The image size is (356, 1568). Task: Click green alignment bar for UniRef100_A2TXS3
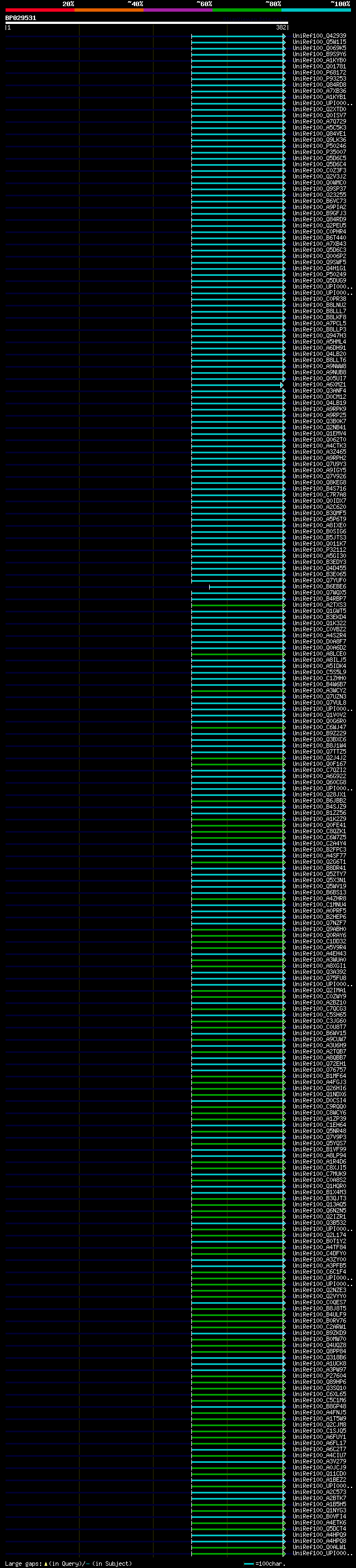[x=238, y=606]
